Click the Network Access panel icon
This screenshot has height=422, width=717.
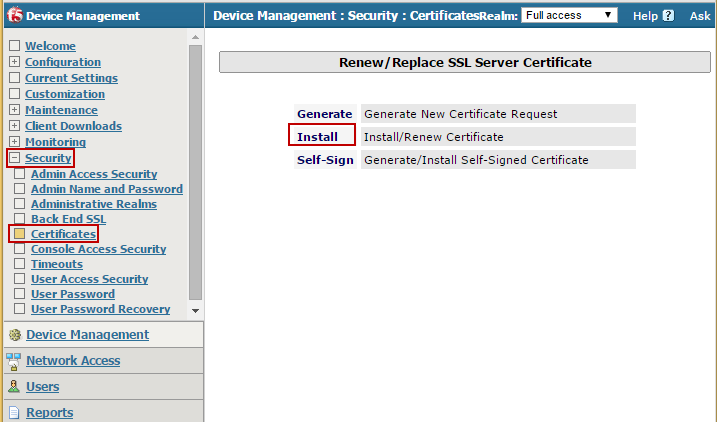pos(14,361)
